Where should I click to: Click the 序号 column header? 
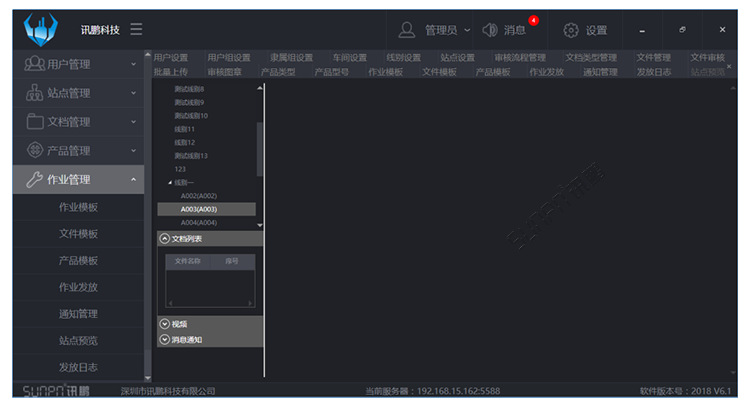(232, 261)
